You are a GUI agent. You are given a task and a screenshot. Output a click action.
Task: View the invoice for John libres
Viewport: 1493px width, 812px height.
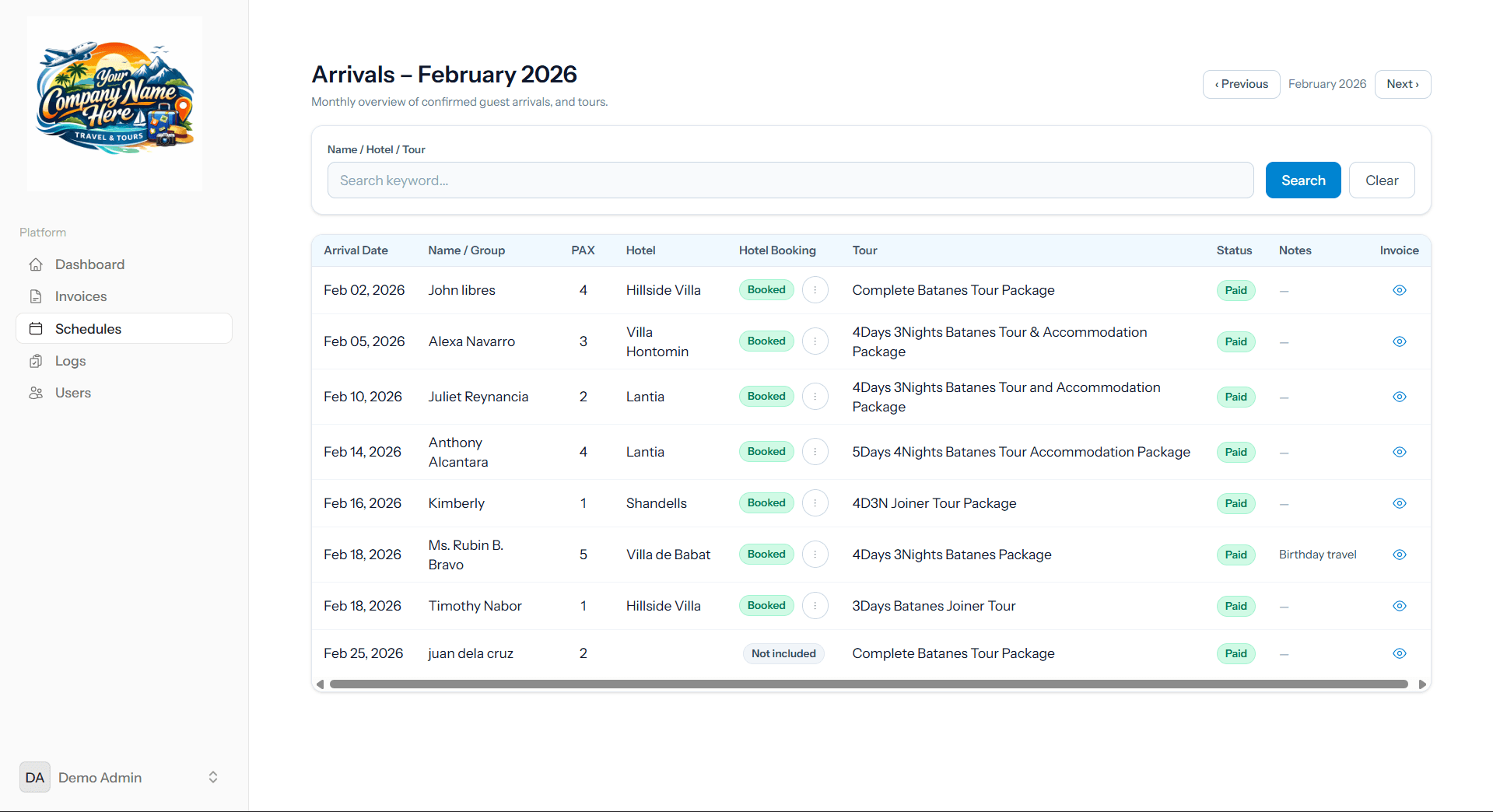pyautogui.click(x=1399, y=290)
